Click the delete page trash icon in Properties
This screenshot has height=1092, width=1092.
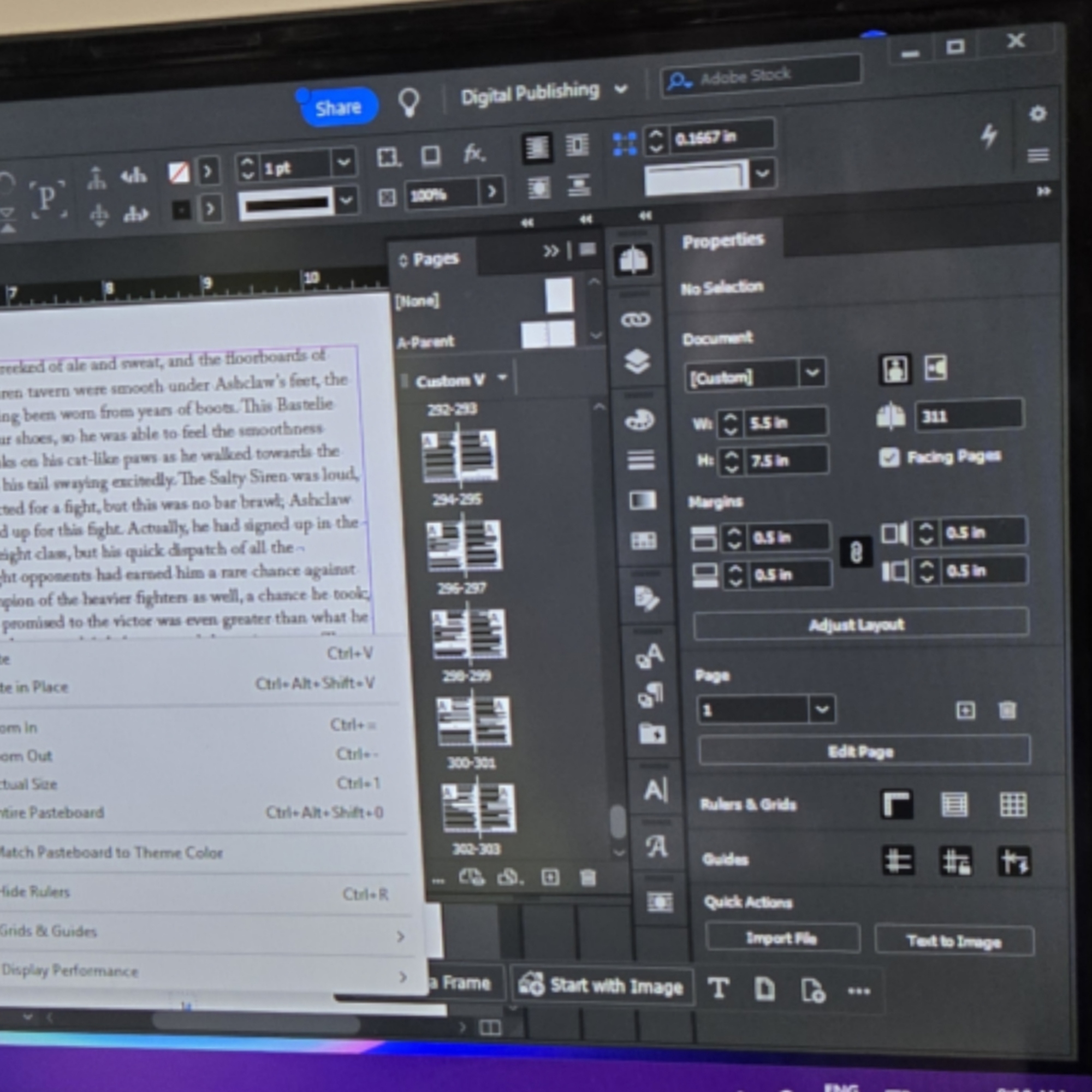click(x=1007, y=710)
